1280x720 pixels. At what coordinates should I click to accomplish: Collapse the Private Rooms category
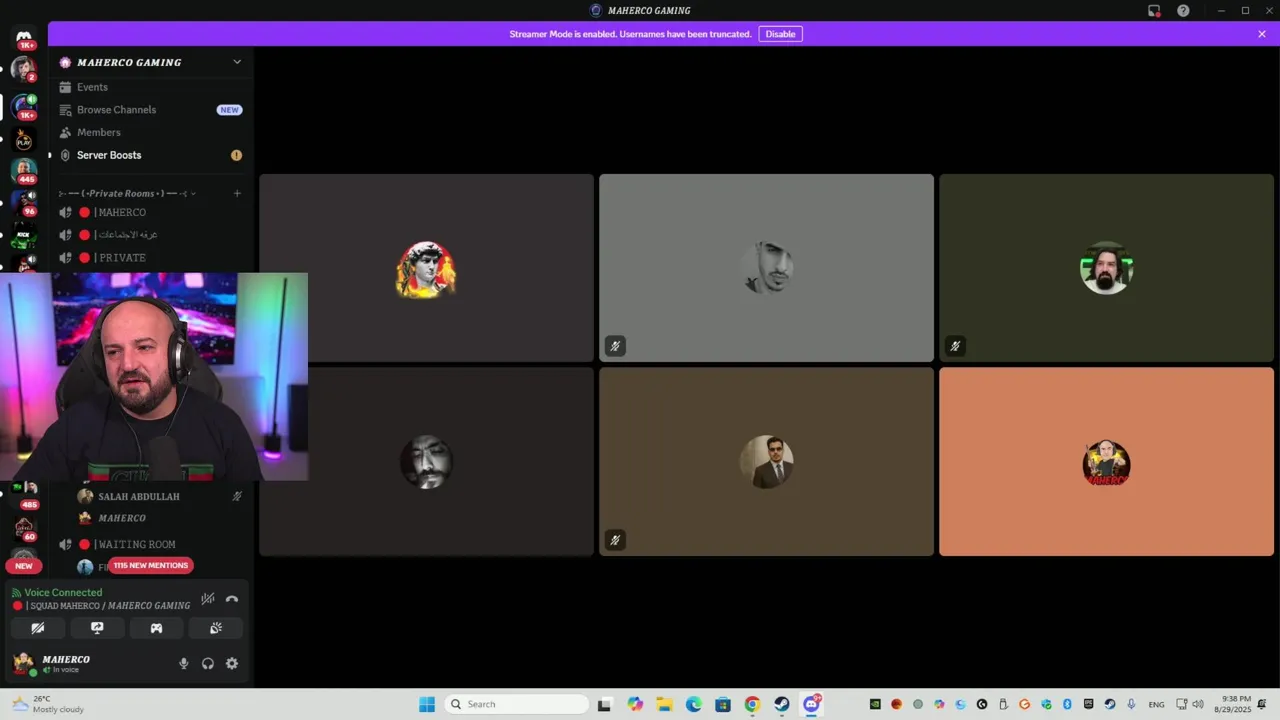click(128, 193)
